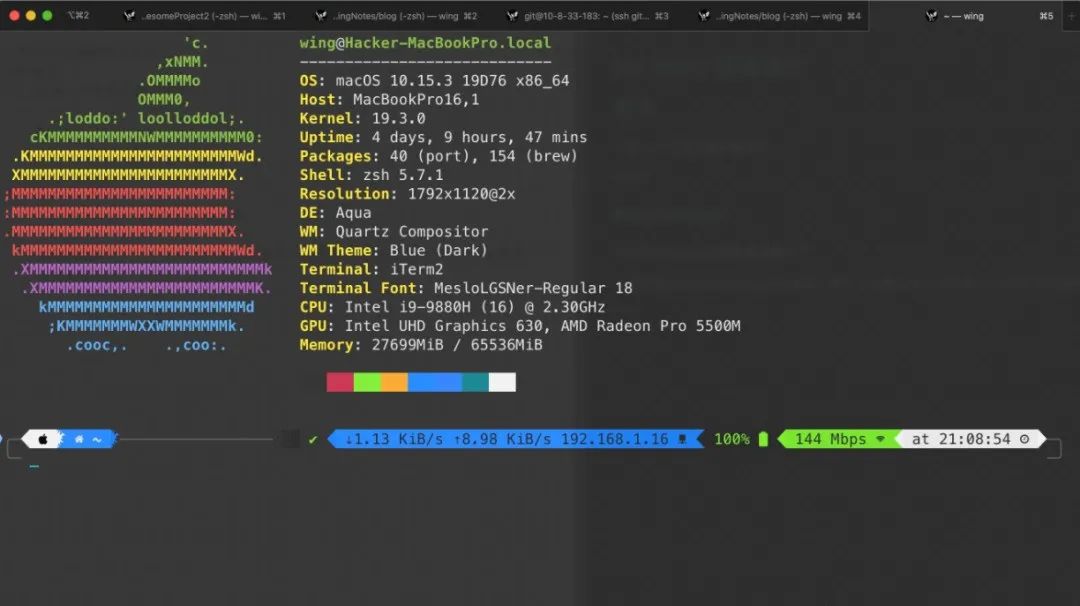This screenshot has height=606, width=1080.
Task: Click the clock icon after 21:08:54
Action: coord(1024,439)
